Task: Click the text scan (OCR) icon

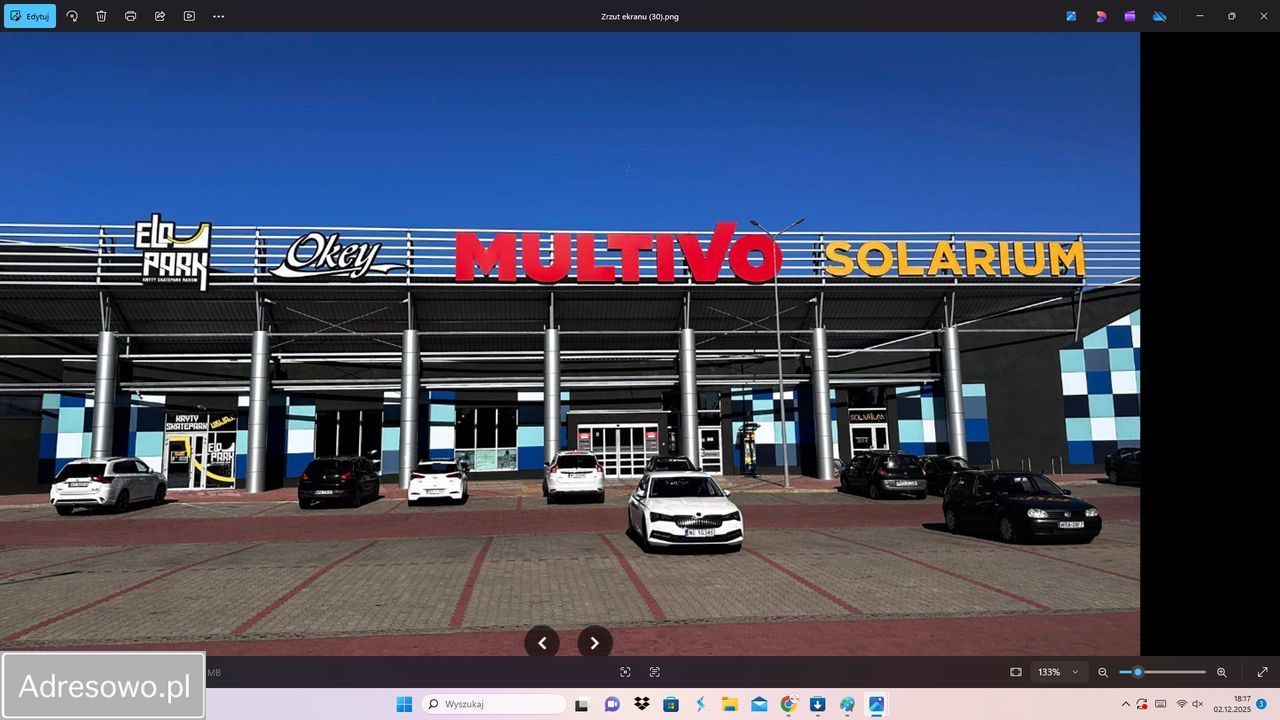Action: [x=655, y=672]
